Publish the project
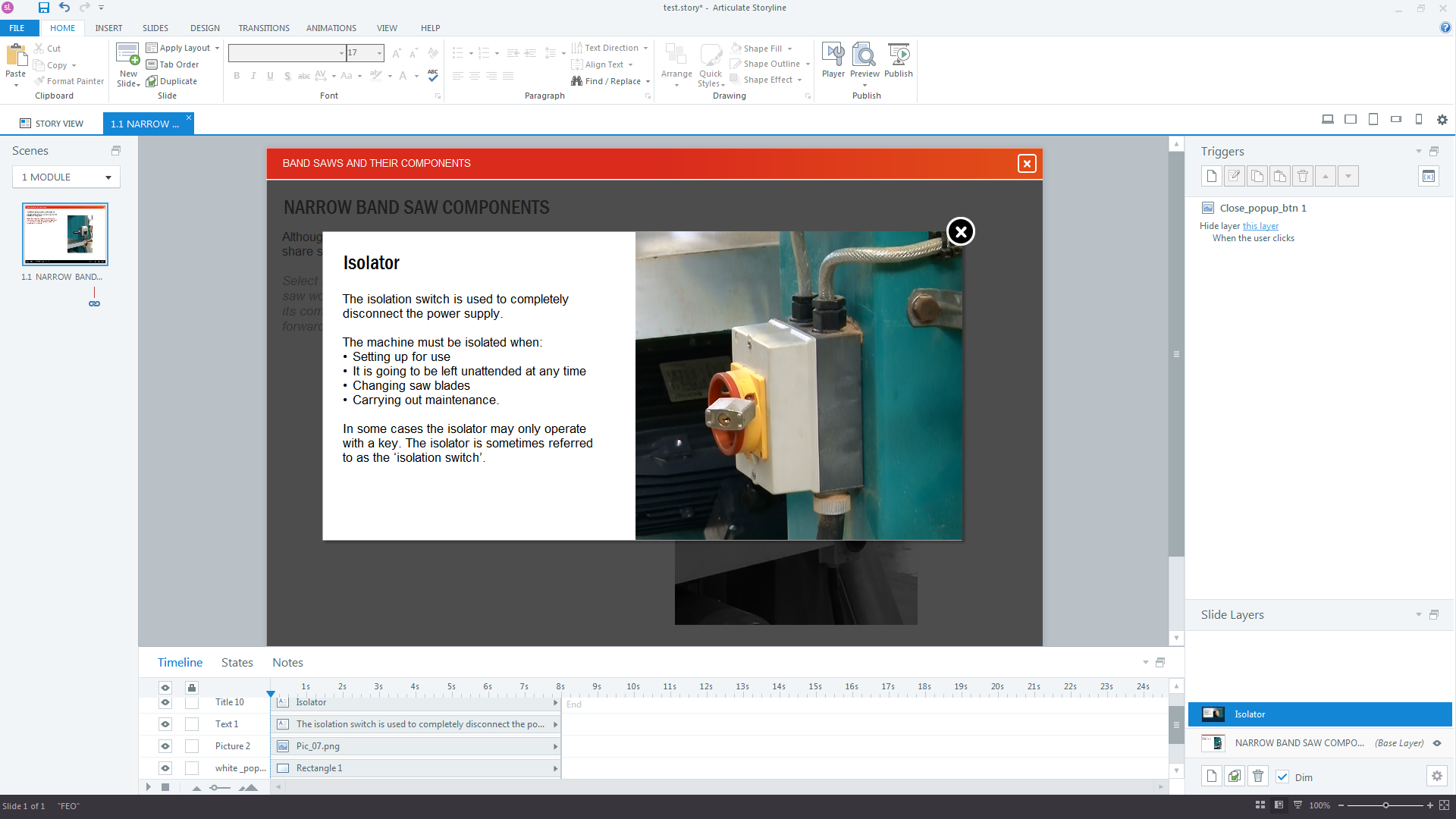This screenshot has height=819, width=1456. click(x=899, y=61)
